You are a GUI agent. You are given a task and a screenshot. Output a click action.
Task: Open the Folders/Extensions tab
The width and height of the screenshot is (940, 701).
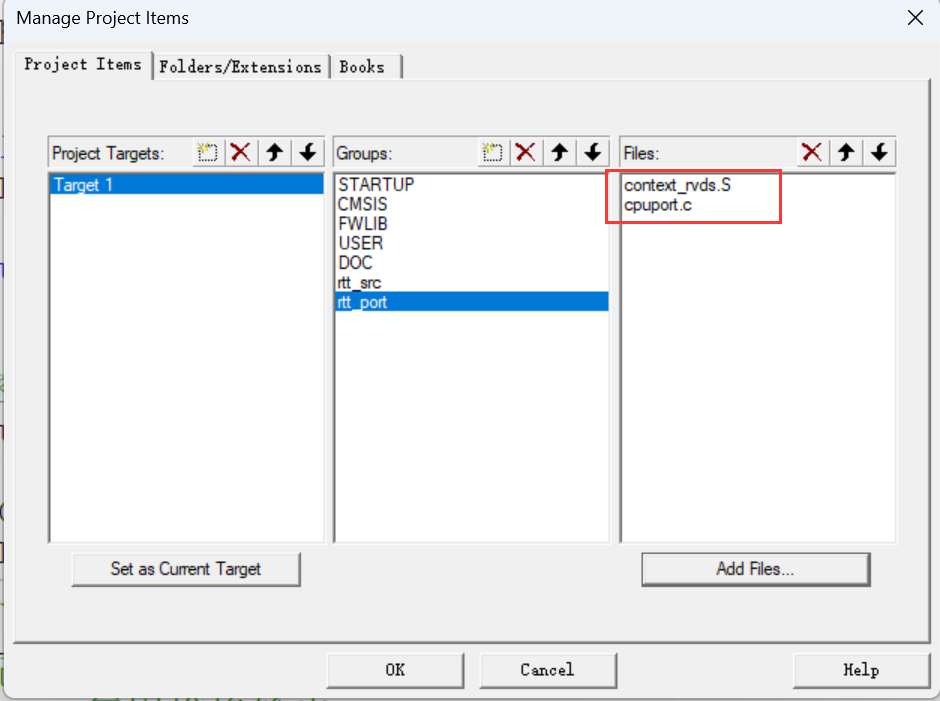[x=240, y=67]
